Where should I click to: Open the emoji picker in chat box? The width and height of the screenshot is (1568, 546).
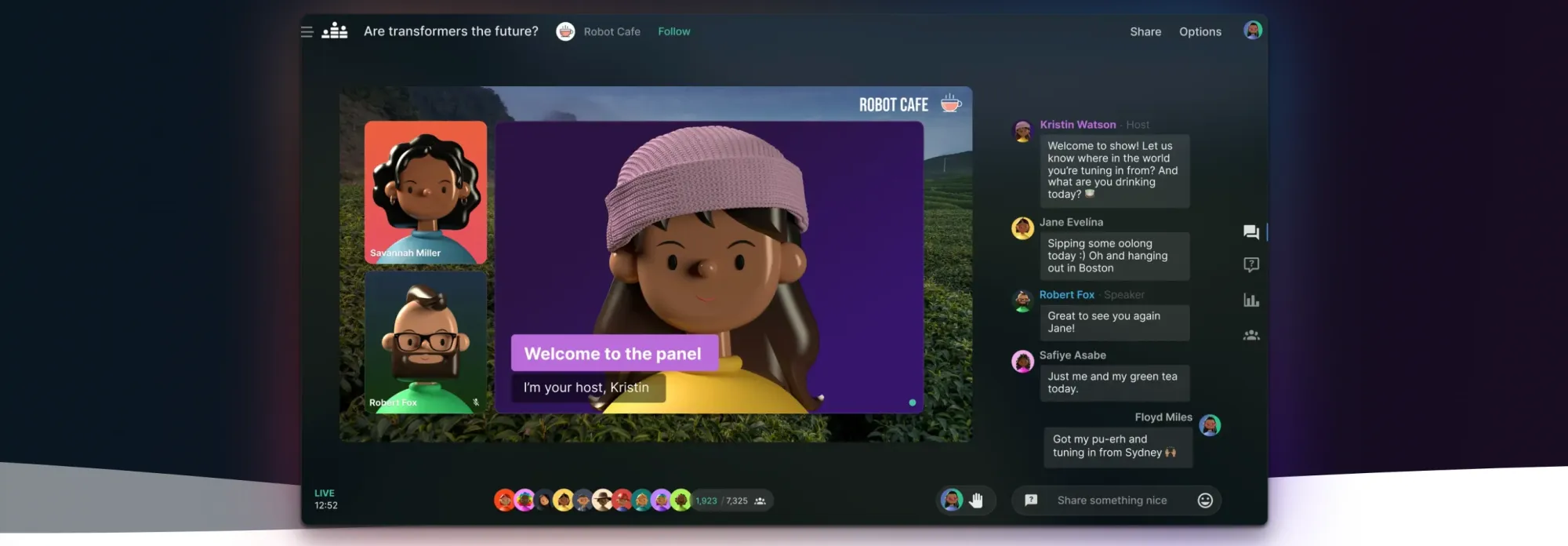pos(1205,500)
